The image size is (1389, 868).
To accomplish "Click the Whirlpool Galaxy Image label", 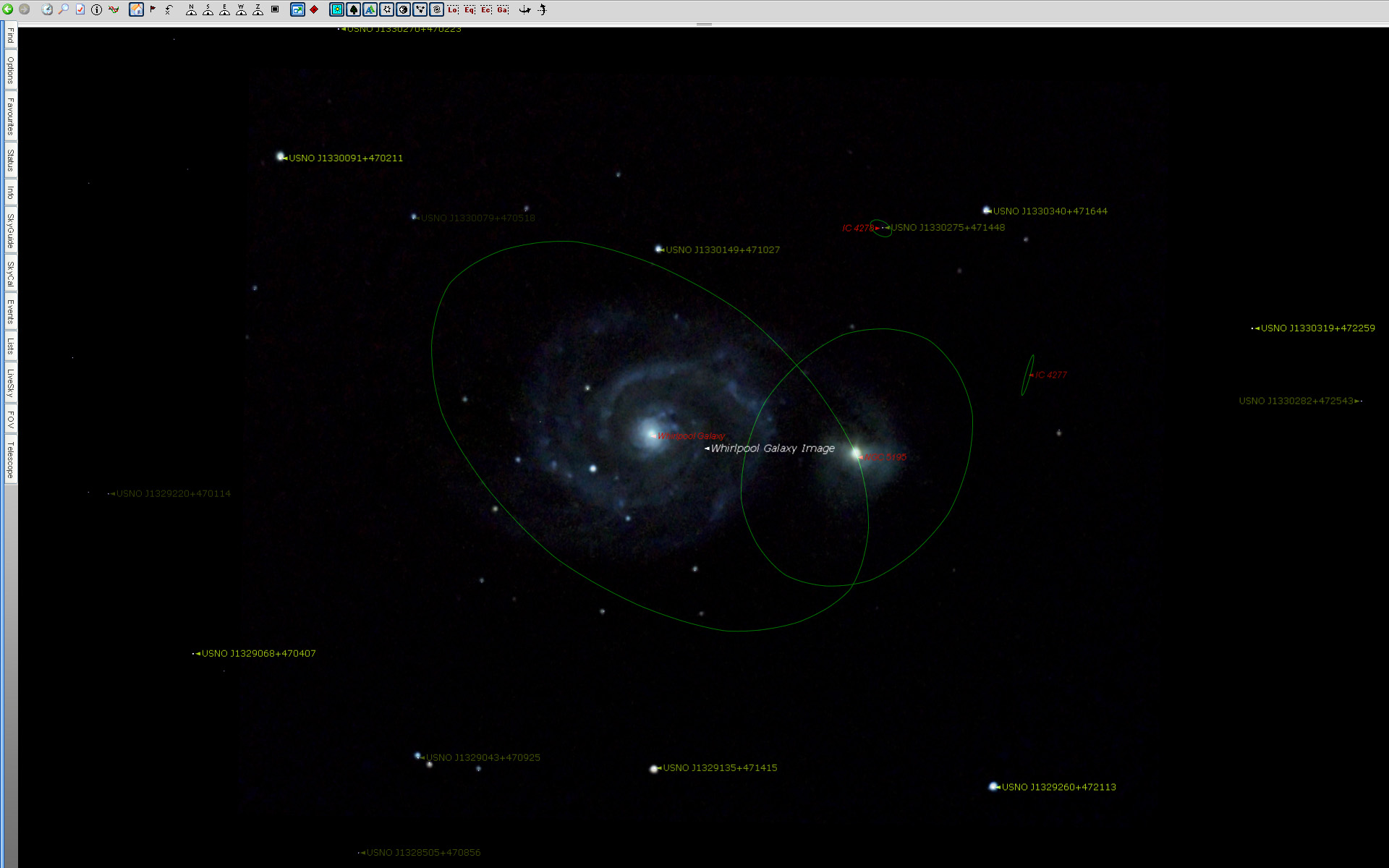I will (x=772, y=448).
